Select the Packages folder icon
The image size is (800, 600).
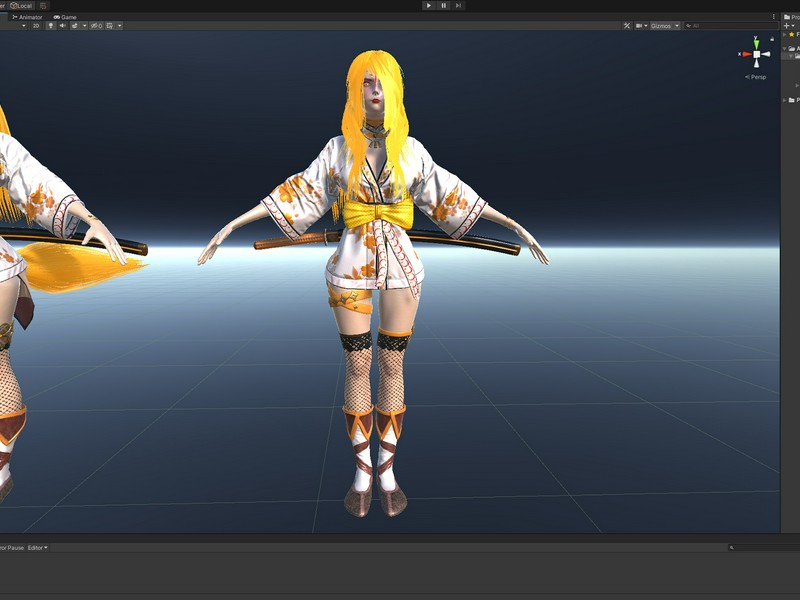(792, 100)
